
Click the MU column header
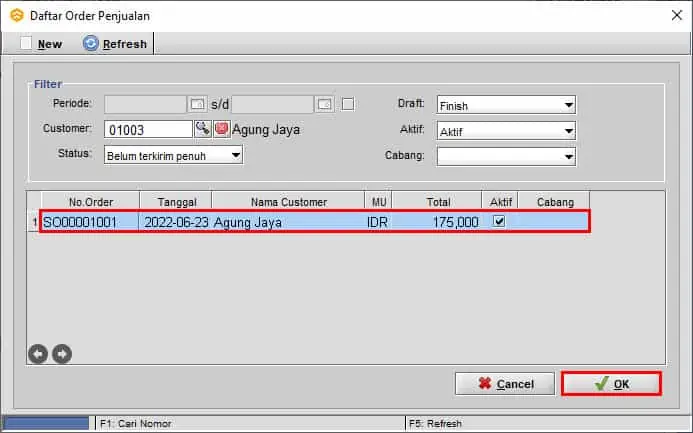(379, 202)
